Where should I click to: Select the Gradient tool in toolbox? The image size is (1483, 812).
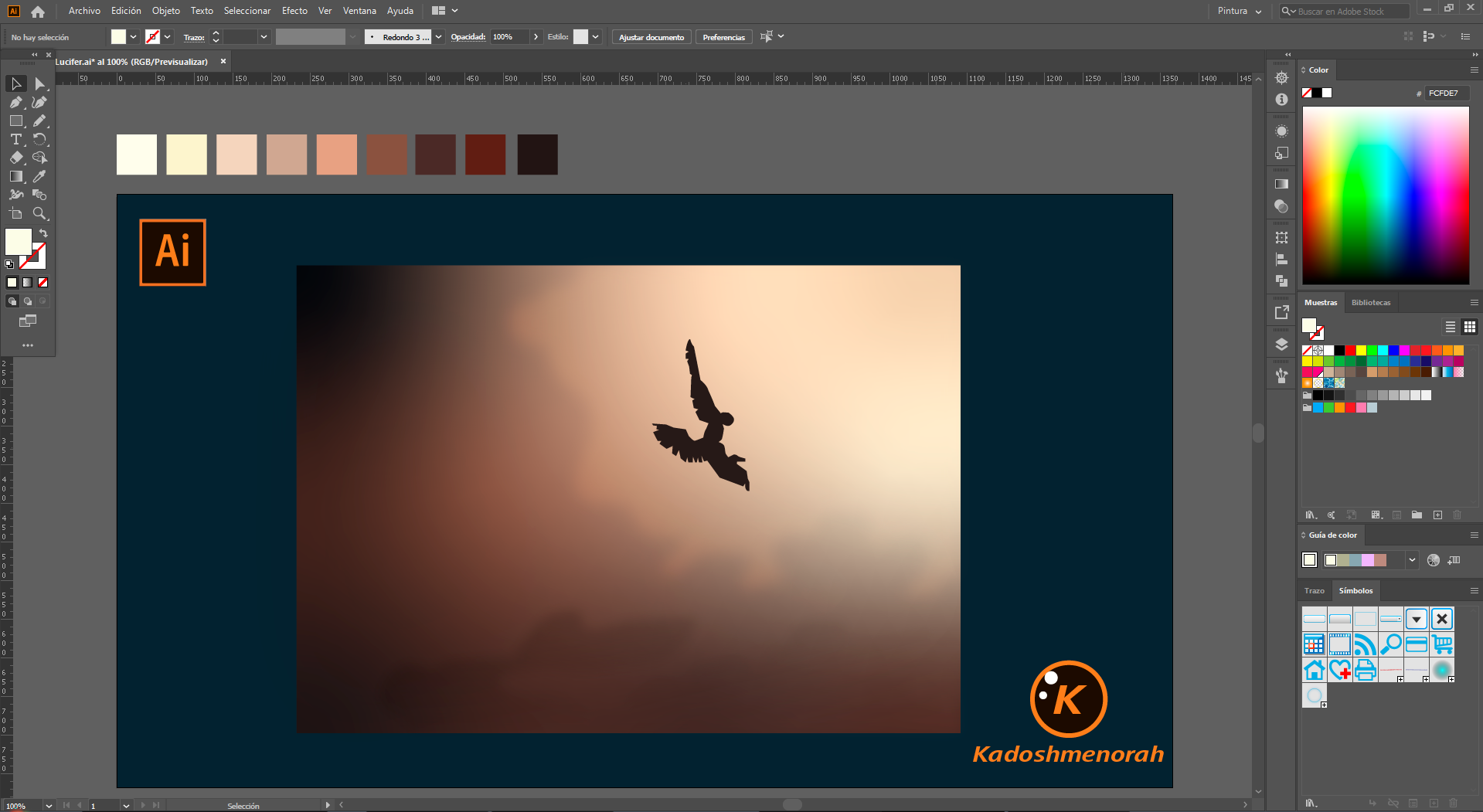16,176
